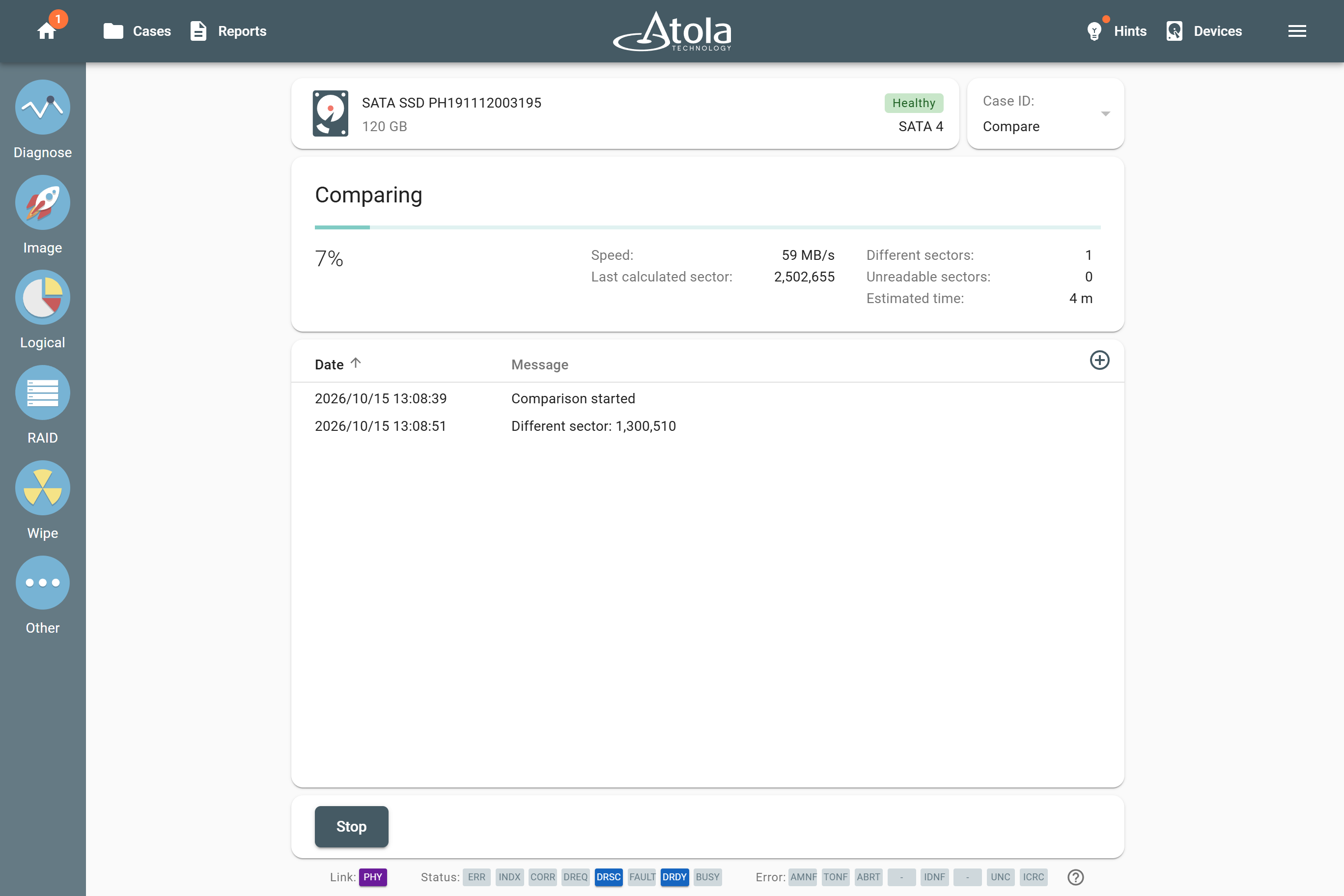
Task: Sort log by Date column
Action: (x=337, y=364)
